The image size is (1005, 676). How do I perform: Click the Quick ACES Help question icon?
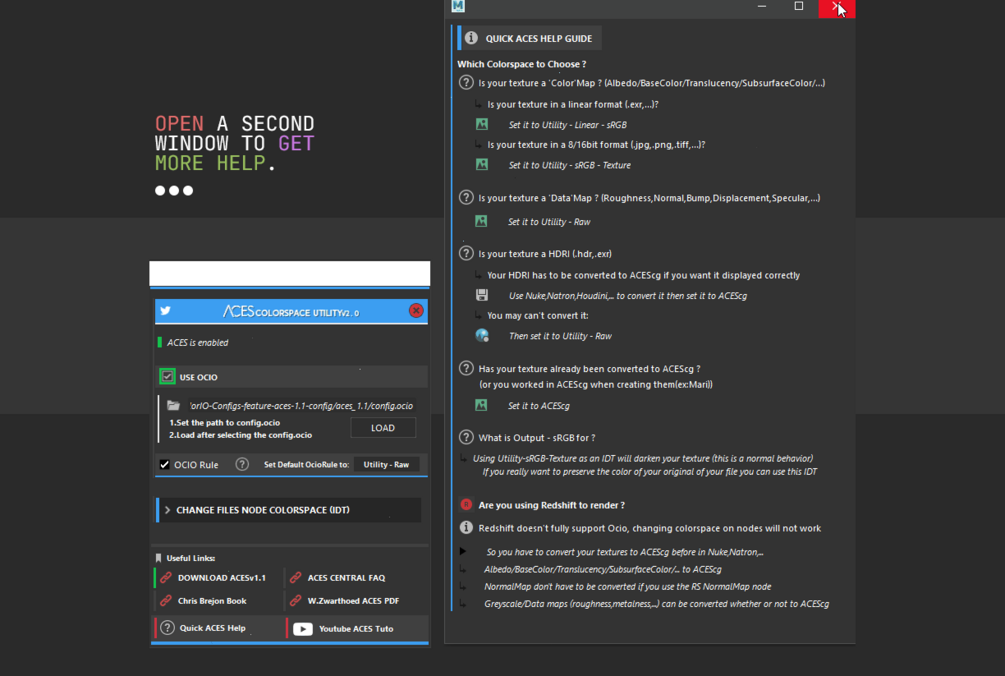(x=167, y=628)
